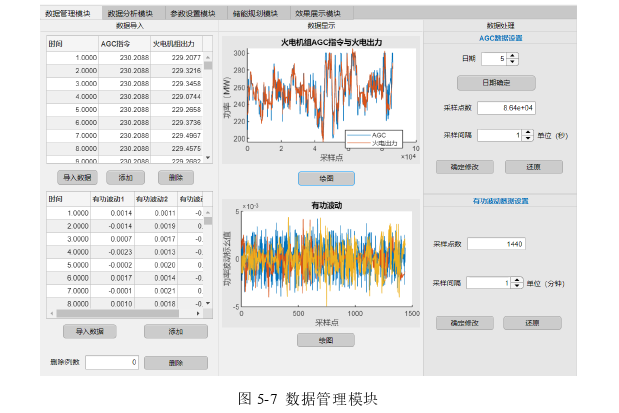The image size is (619, 413).
Task: Click 采样间隔 field with unit 秒
Action: (x=500, y=135)
